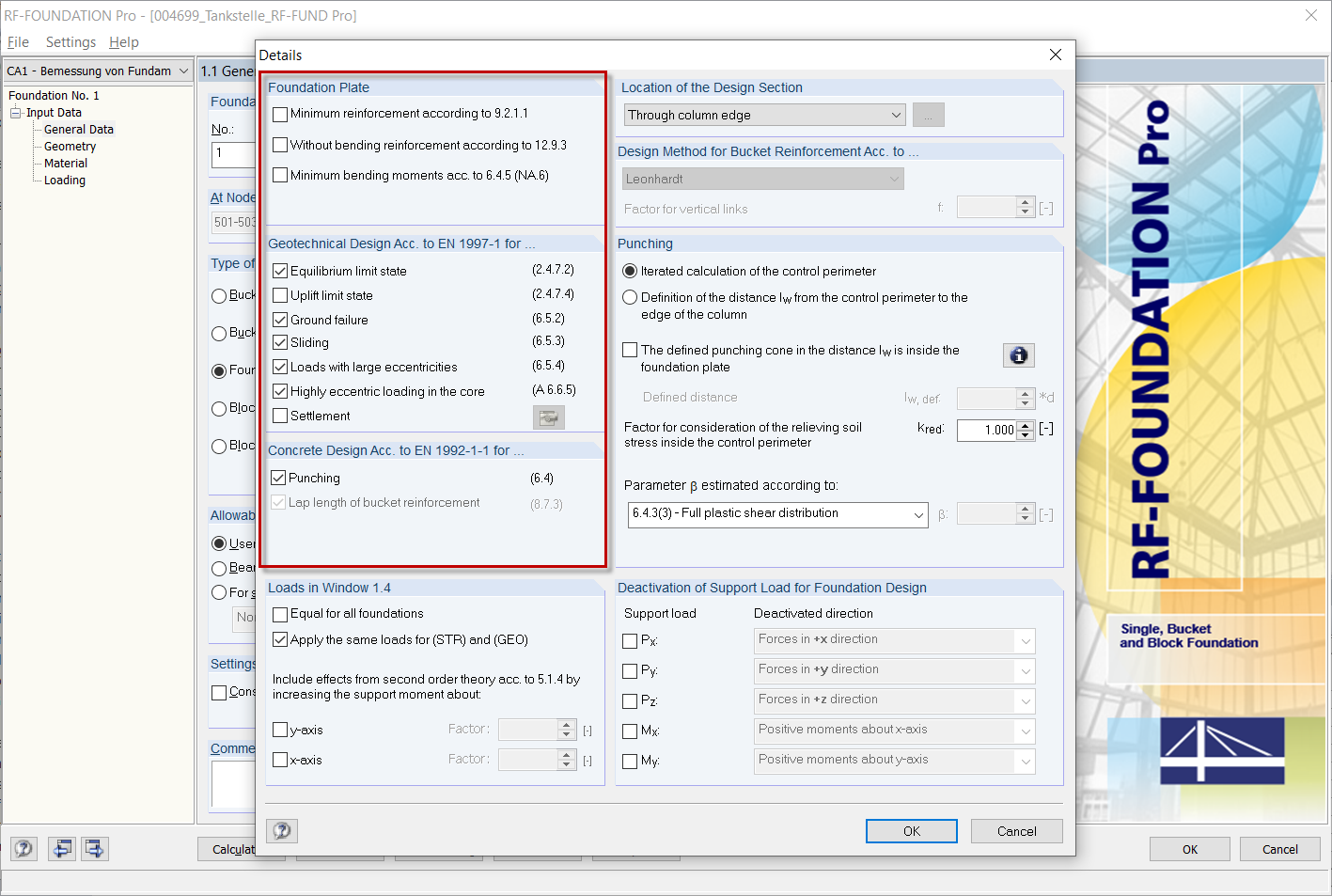
Task: Open settlement settings via icon beside Settlement
Action: click(548, 417)
